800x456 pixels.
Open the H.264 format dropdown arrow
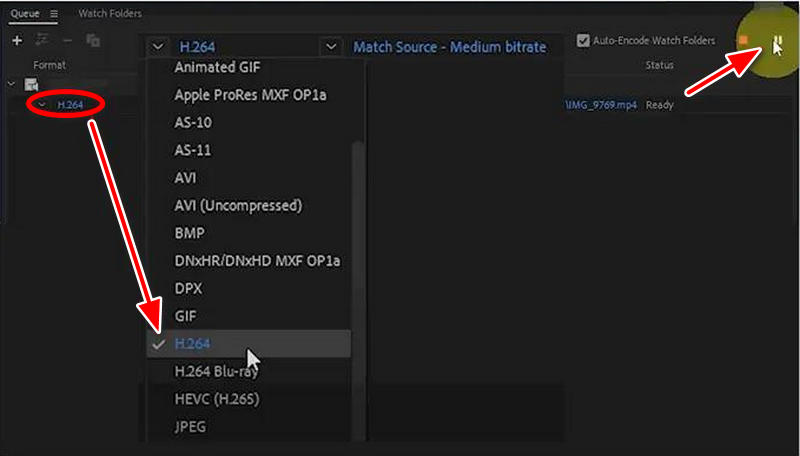[x=158, y=46]
